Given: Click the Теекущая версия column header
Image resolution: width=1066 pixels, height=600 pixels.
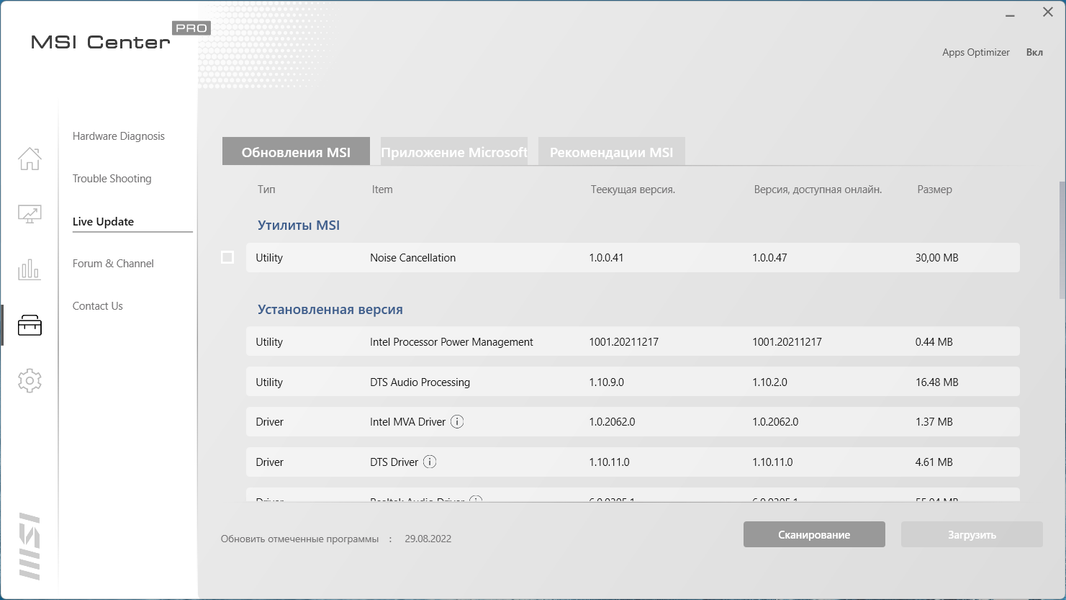Looking at the screenshot, I should click(x=632, y=190).
